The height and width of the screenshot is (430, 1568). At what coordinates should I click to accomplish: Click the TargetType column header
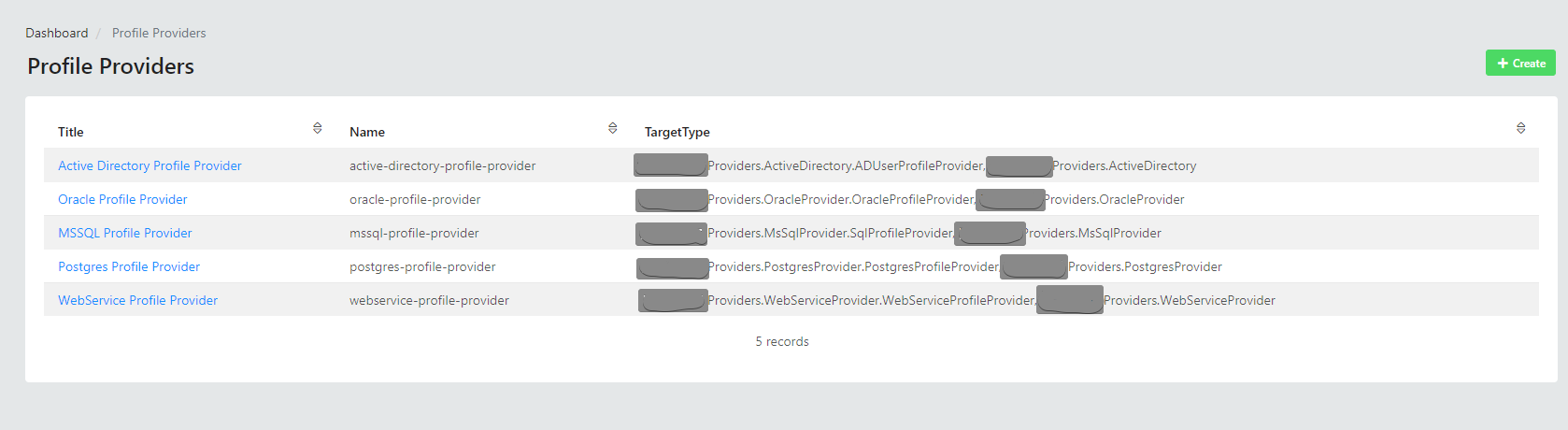[x=677, y=132]
